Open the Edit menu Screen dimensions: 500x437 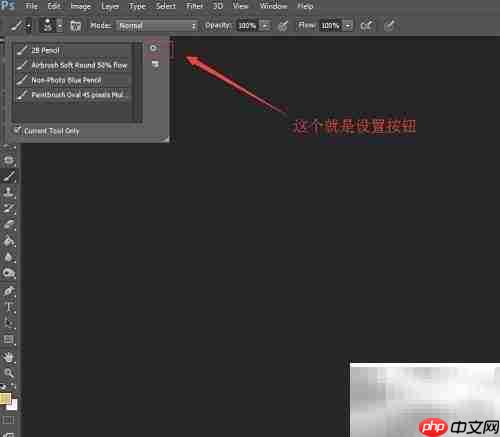tap(54, 6)
